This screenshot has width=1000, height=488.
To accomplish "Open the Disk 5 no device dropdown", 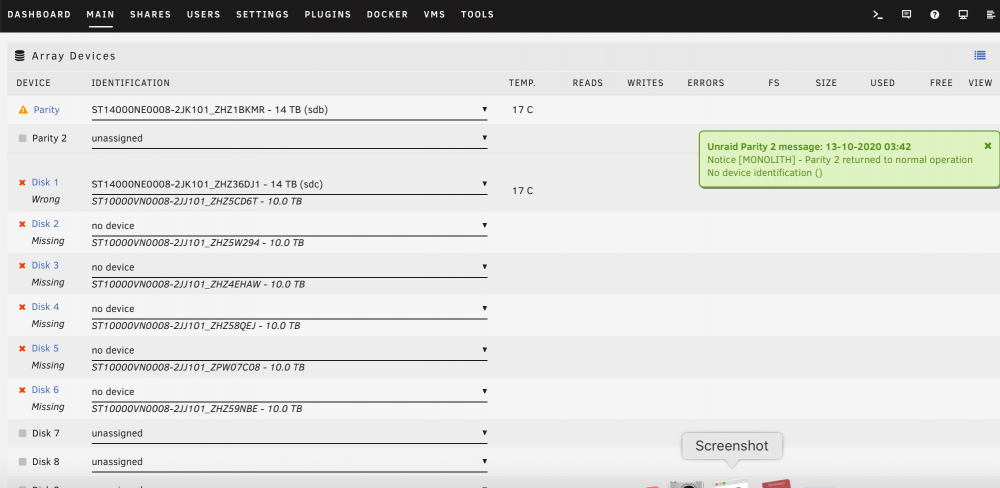I will (290, 350).
